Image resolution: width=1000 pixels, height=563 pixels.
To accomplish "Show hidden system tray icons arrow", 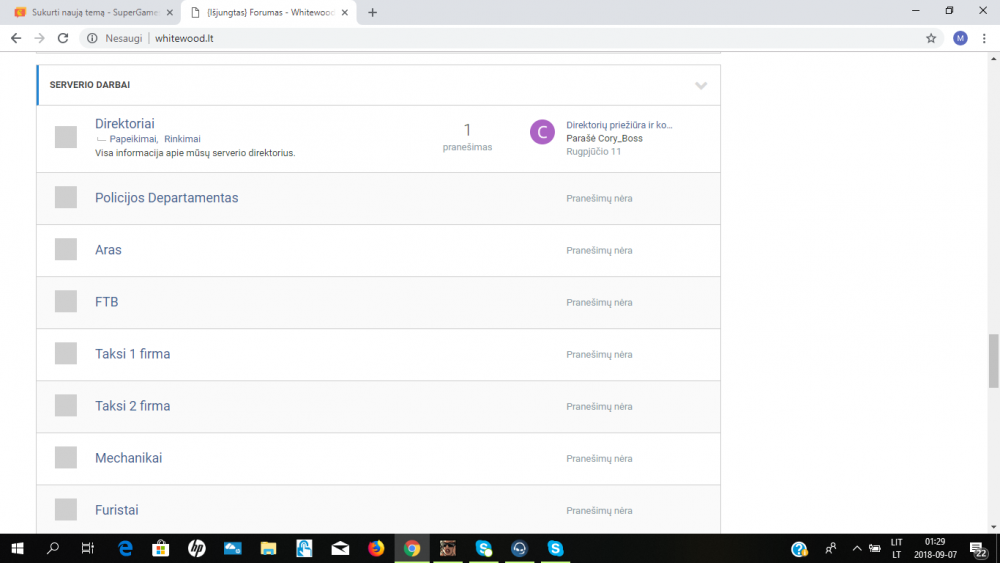I will 857,548.
